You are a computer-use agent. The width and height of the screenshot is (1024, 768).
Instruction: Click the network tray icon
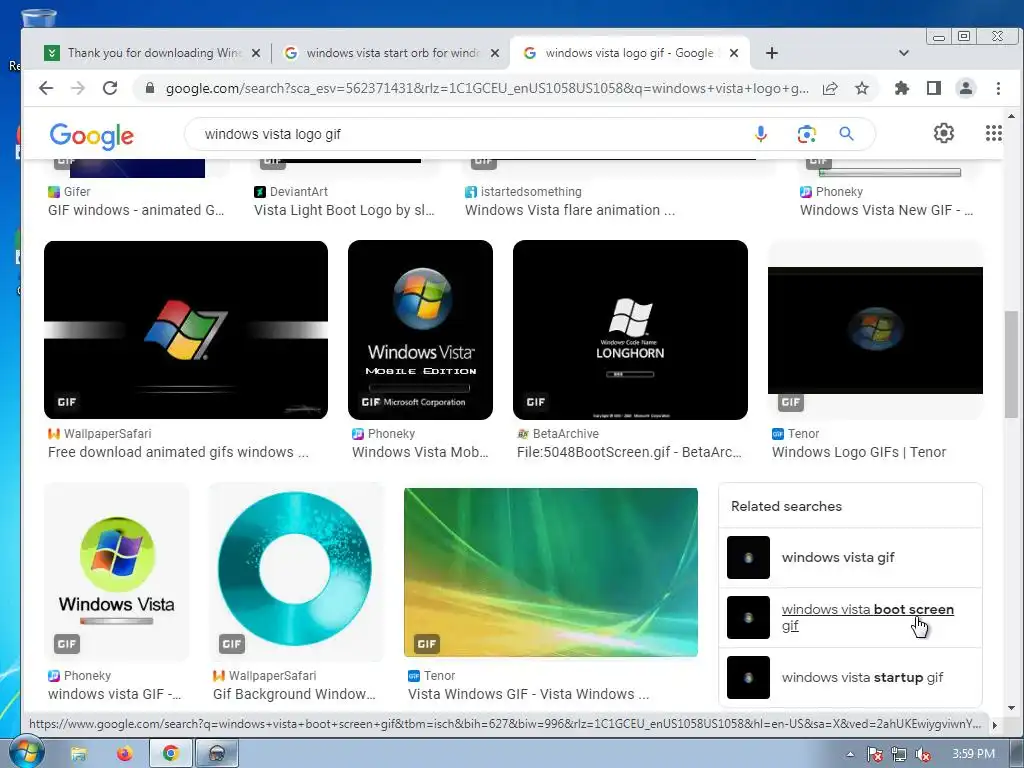899,754
